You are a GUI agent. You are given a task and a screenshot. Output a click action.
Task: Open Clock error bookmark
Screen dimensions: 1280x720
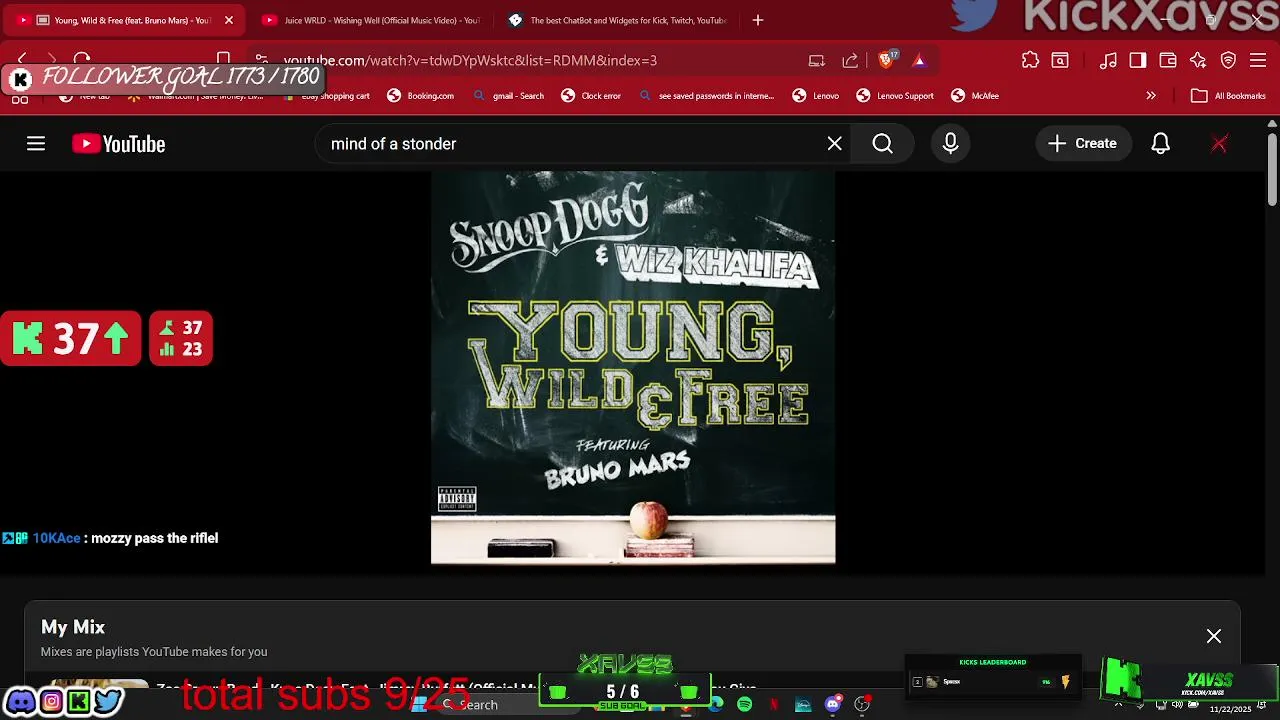tap(590, 96)
